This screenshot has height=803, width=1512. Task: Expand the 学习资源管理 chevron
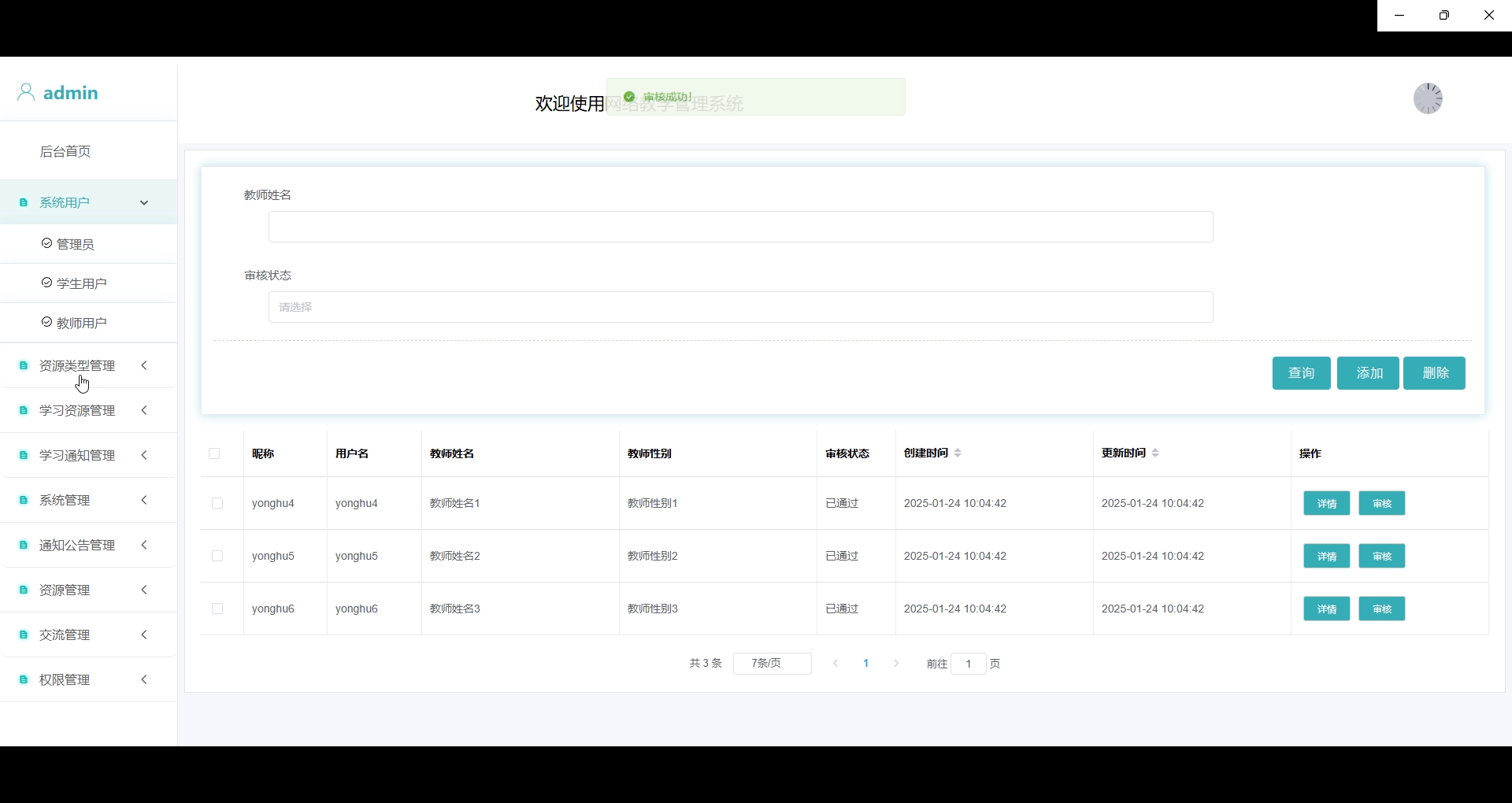144,410
